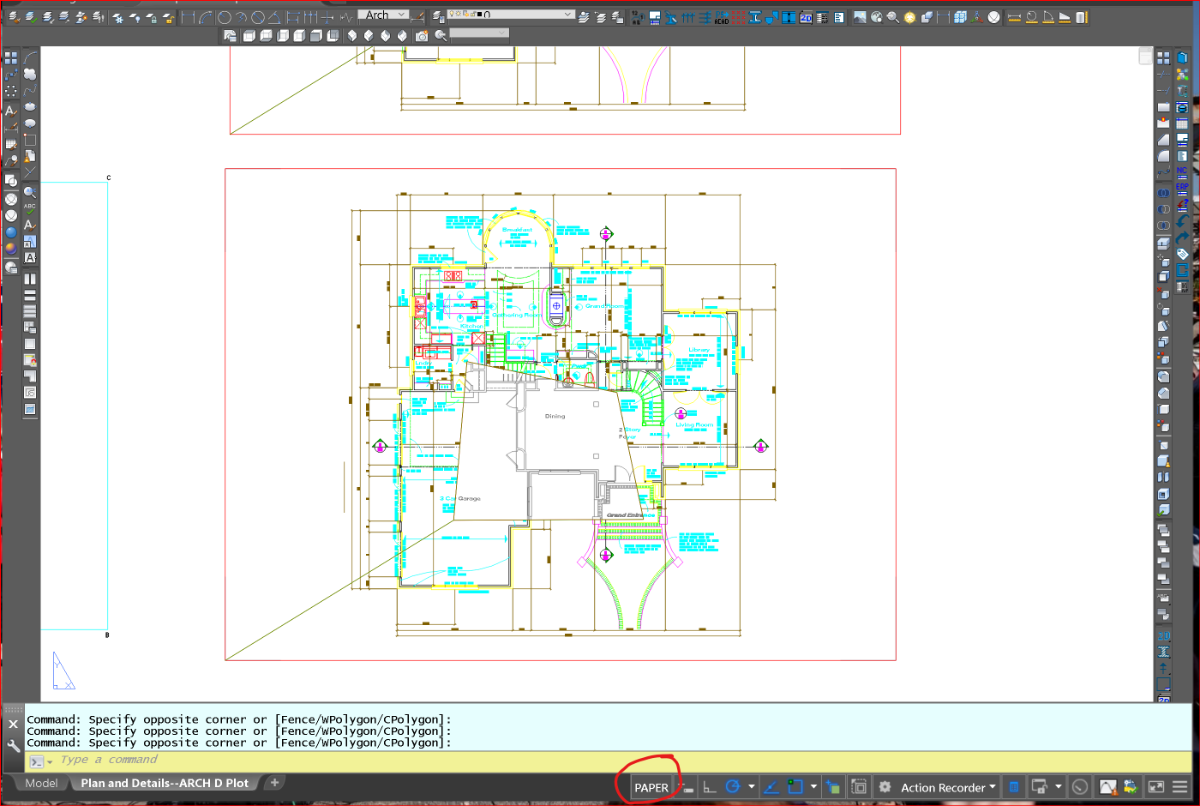Toggle PAPER space button in status bar
1200x806 pixels.
pyautogui.click(x=651, y=788)
